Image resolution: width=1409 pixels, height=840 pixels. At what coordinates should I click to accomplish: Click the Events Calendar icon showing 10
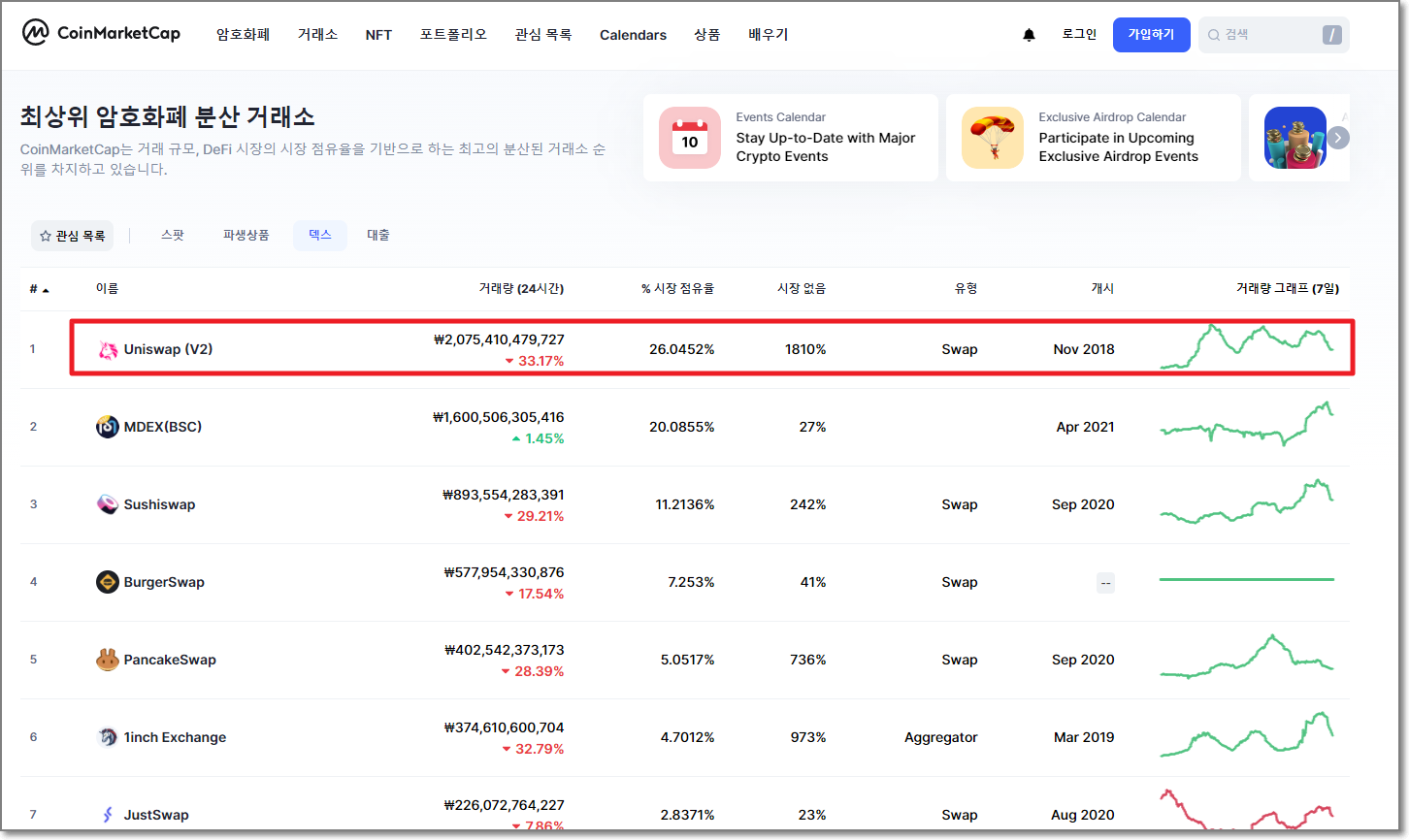point(690,138)
